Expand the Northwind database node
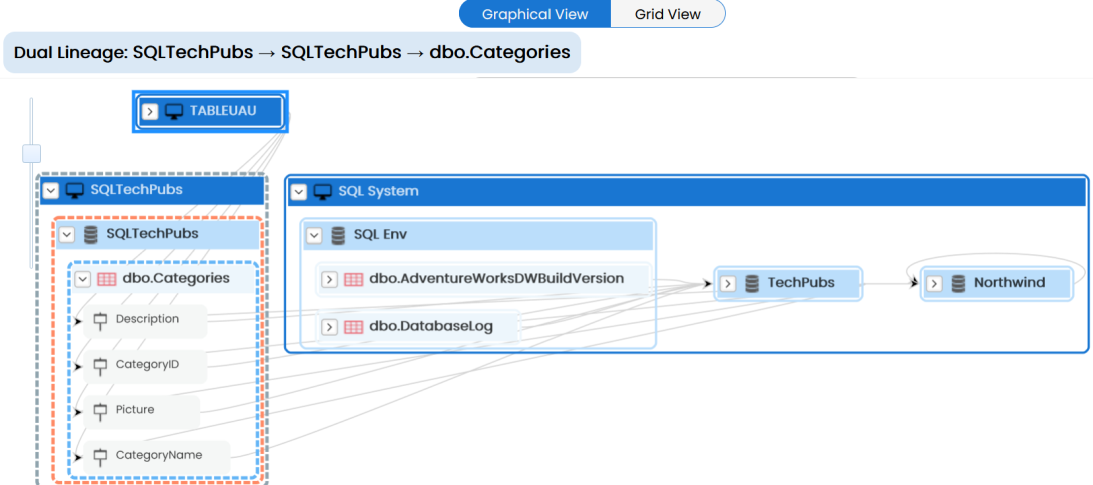Image resolution: width=1093 pixels, height=485 pixels. 935,284
